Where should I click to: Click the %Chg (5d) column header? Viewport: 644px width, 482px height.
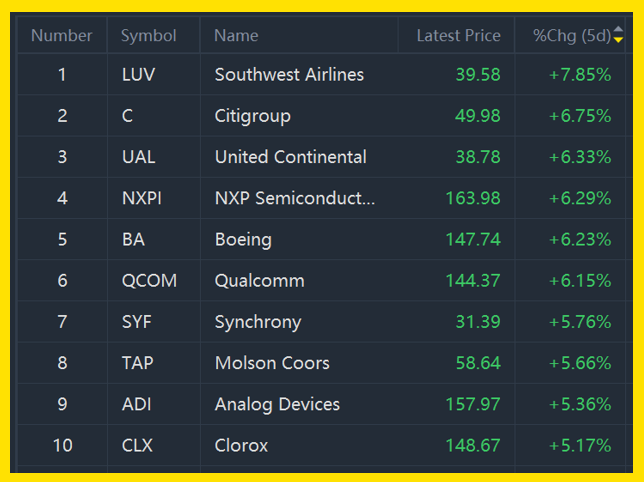(x=571, y=36)
